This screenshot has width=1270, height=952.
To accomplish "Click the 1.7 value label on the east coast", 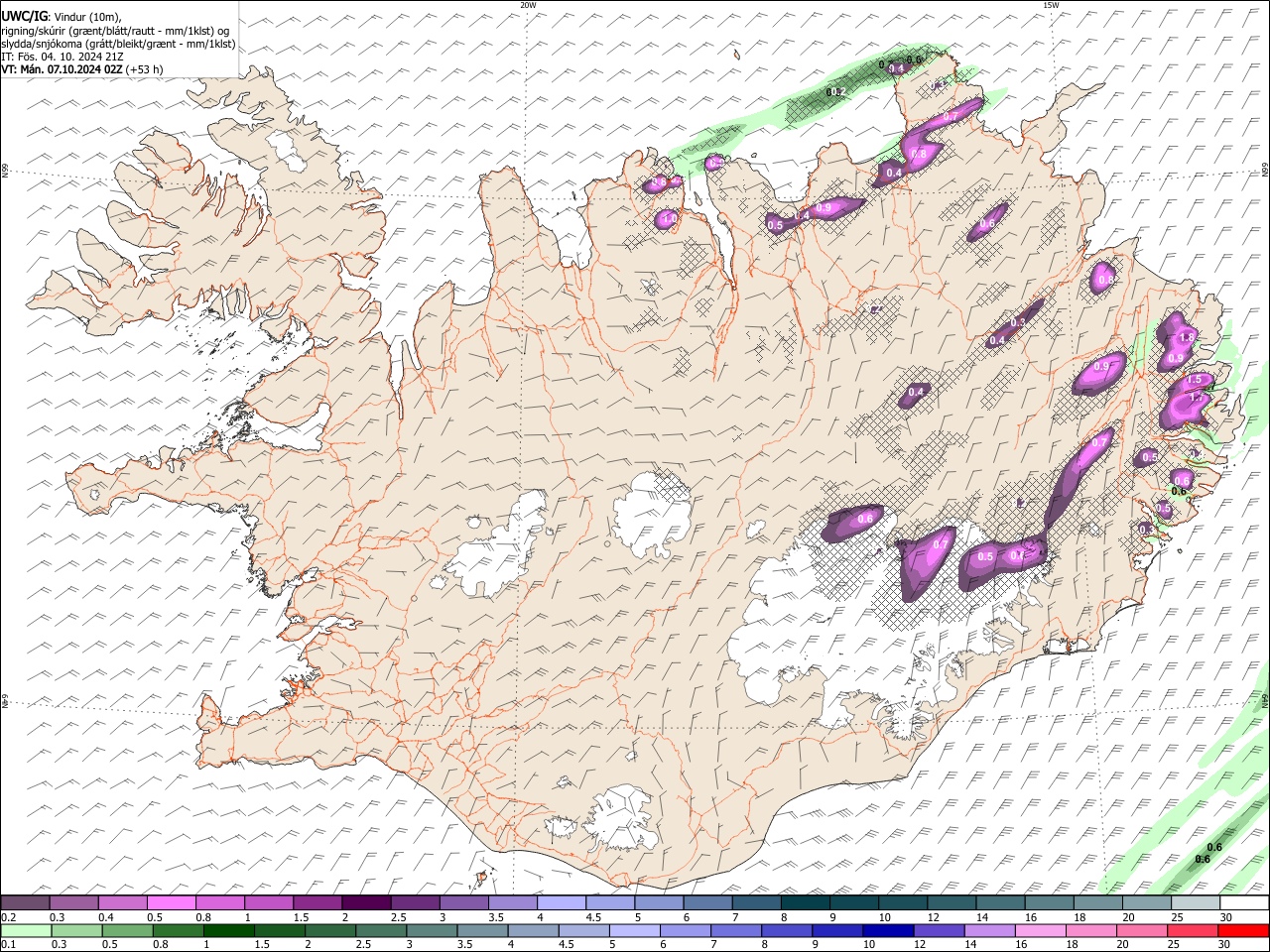I will 1196,398.
